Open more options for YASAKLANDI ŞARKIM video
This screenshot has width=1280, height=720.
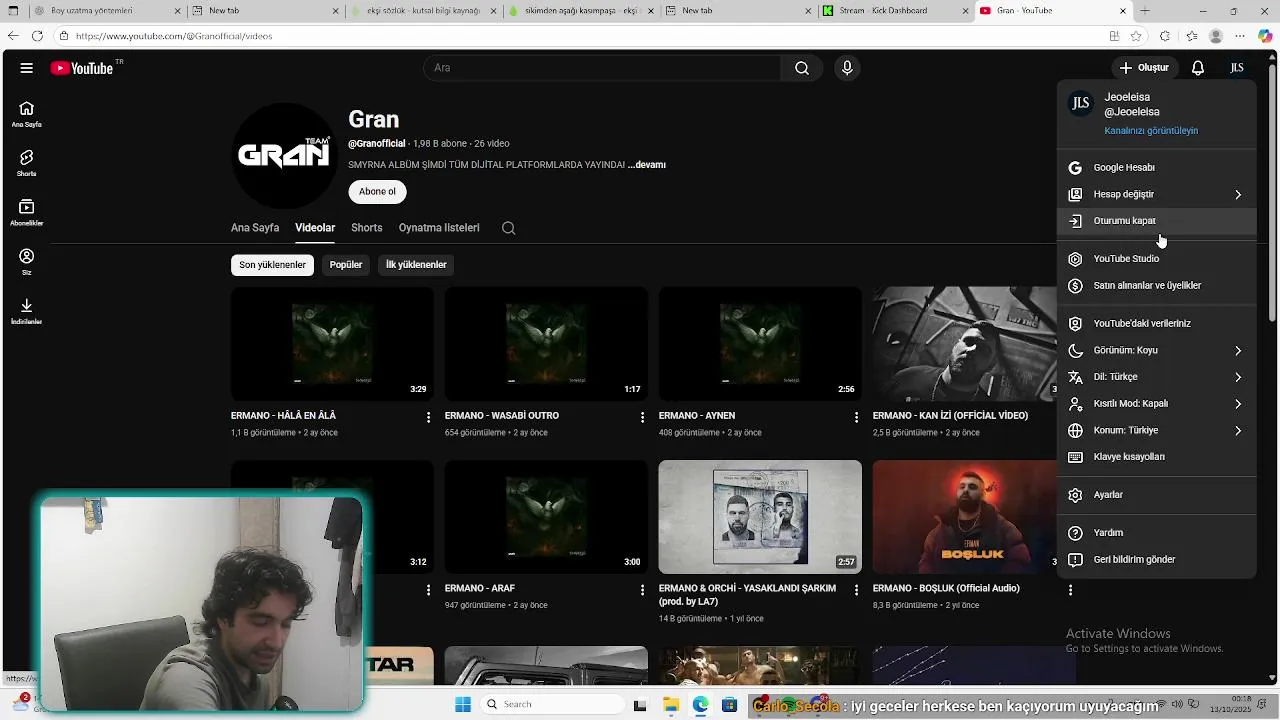click(857, 590)
